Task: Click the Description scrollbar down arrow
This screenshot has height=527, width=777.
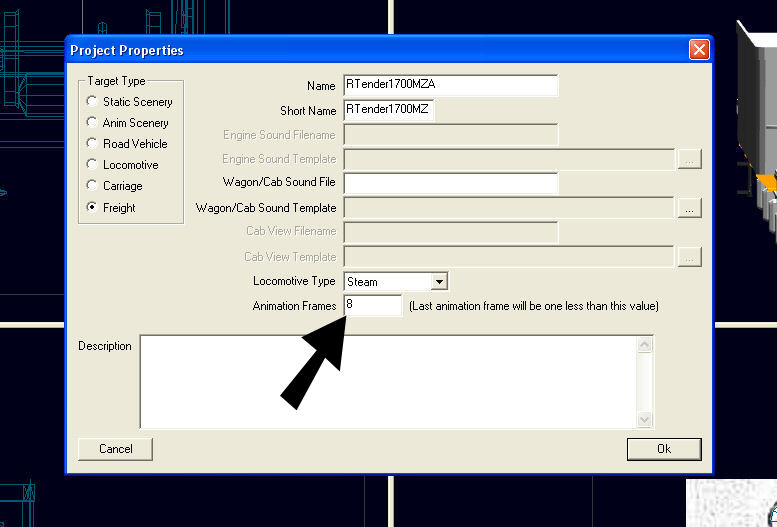Action: click(644, 420)
